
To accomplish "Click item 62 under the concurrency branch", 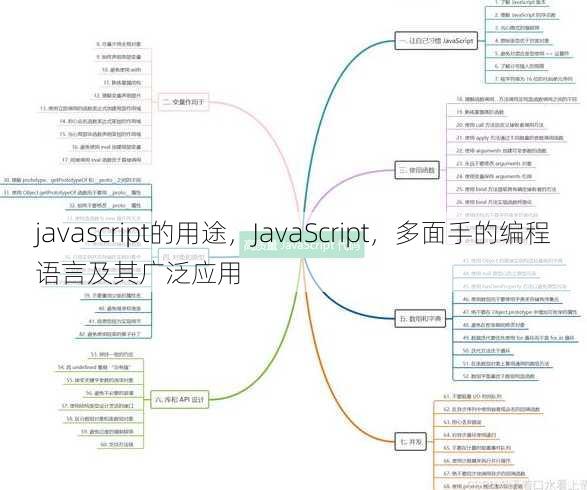I will point(492,410).
